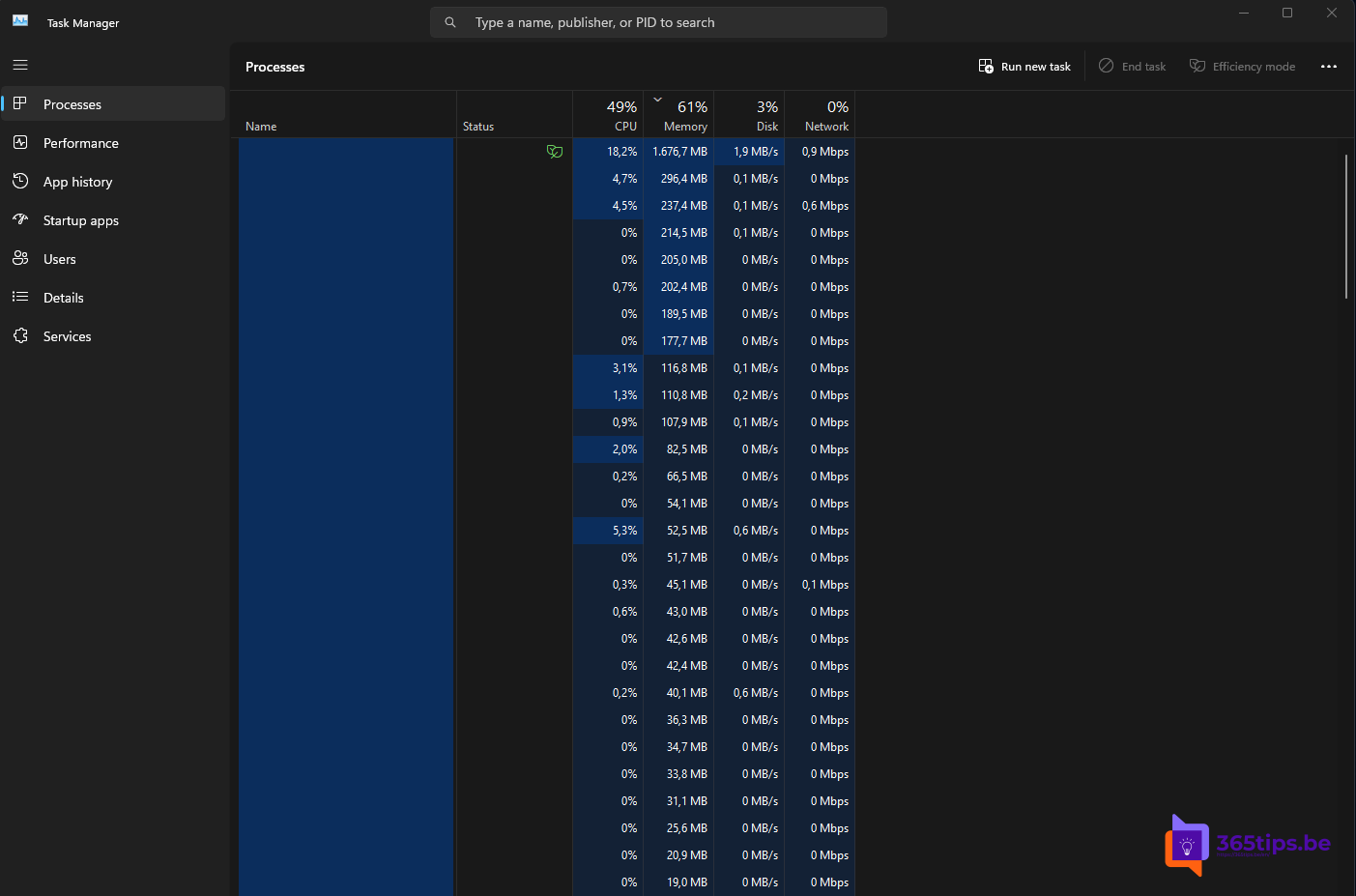Sort by the Disk column header
1356x896 pixels.
[x=749, y=115]
